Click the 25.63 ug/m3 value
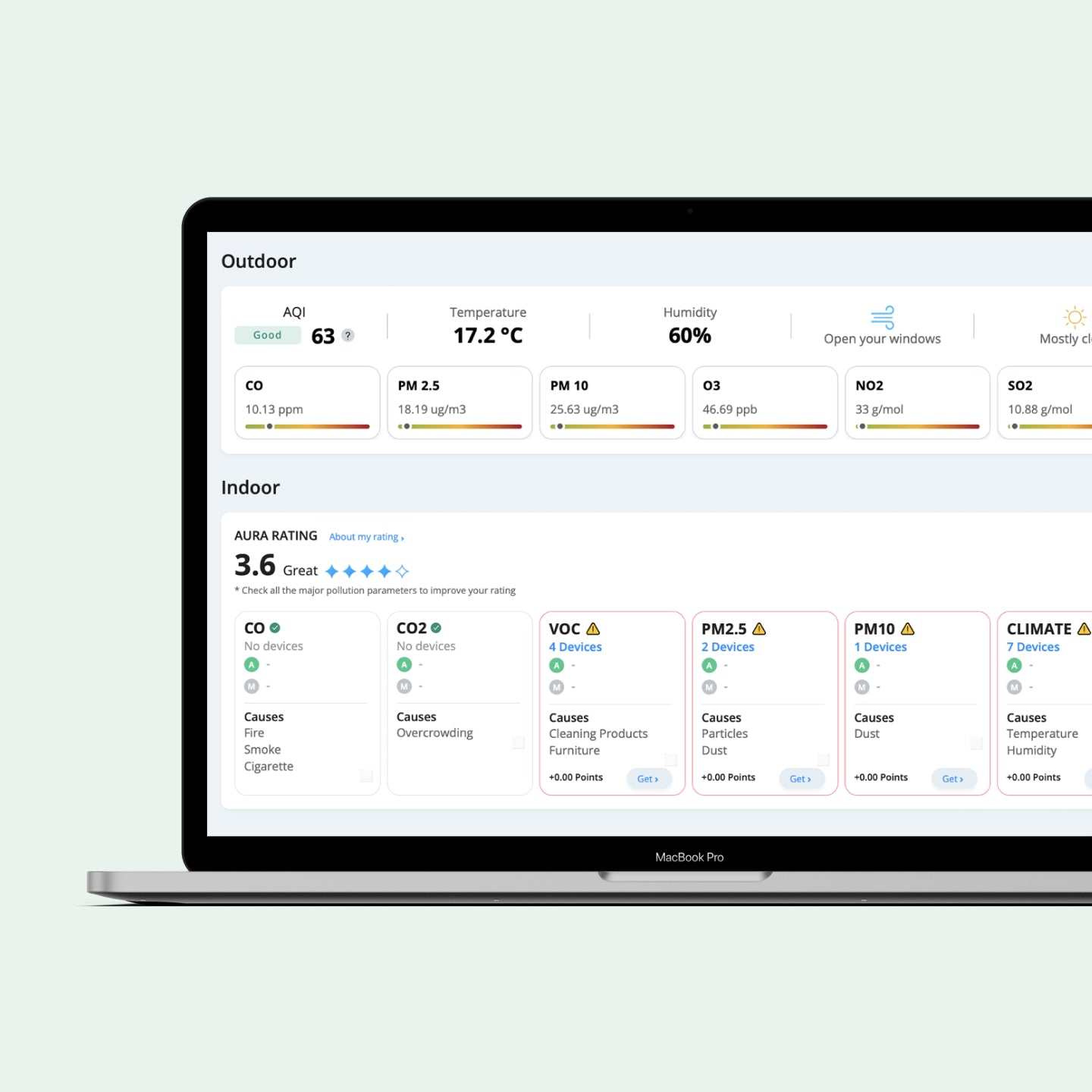Viewport: 1092px width, 1092px height. (584, 409)
